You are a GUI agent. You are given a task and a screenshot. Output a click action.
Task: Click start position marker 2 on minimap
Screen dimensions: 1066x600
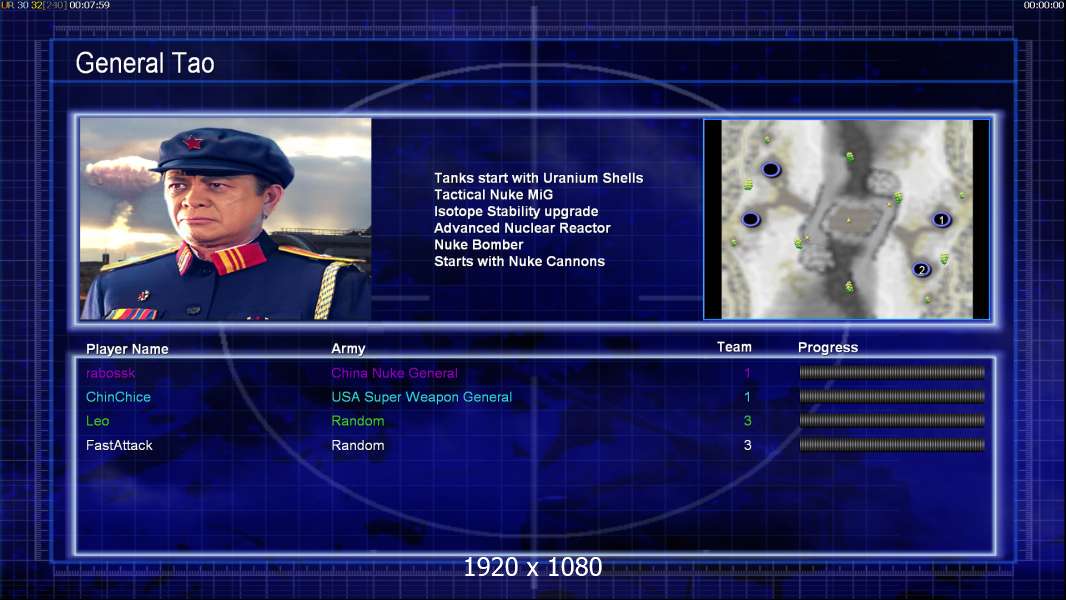[x=921, y=270]
